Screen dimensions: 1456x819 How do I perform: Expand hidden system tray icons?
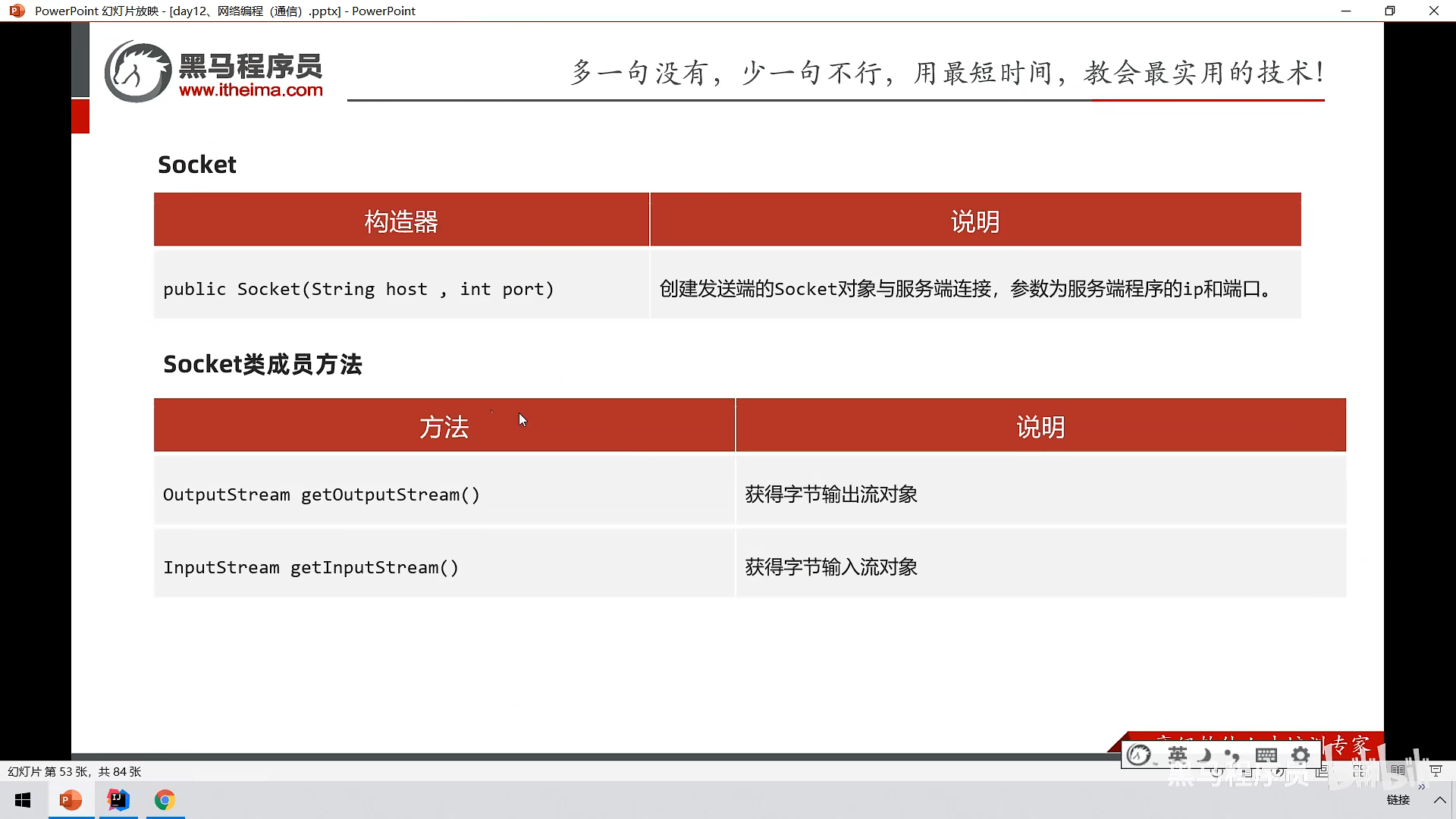pos(1439,800)
